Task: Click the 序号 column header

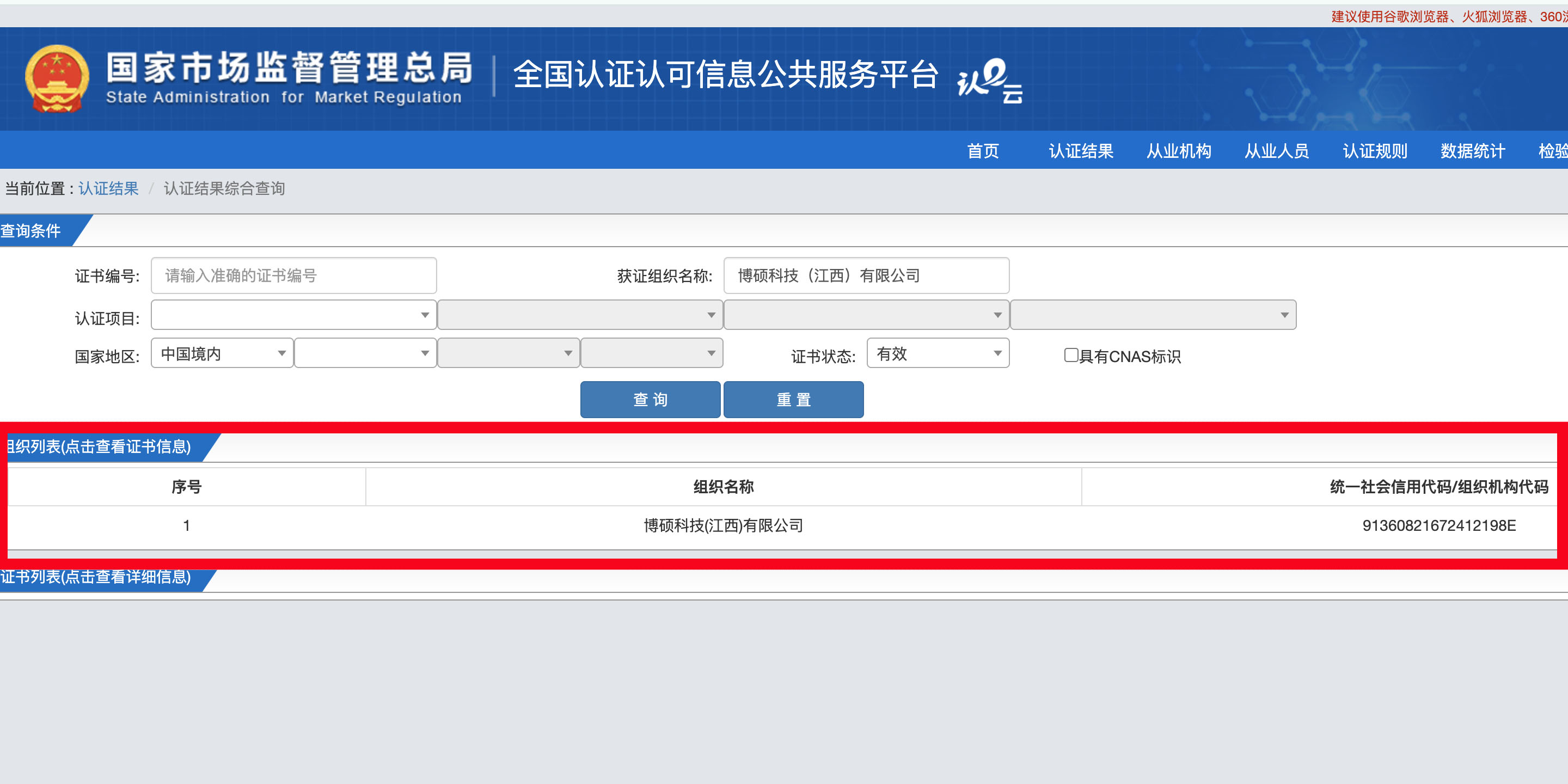Action: [186, 486]
